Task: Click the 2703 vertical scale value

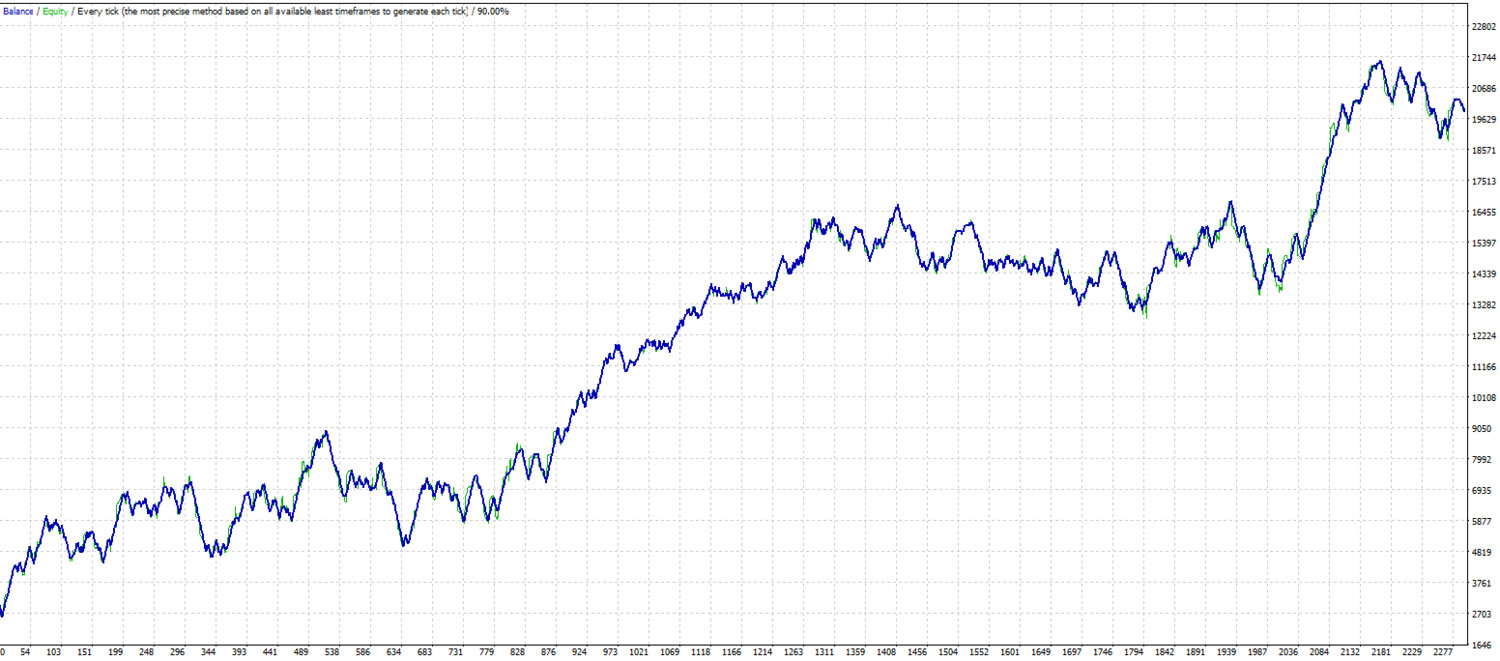Action: (x=1481, y=615)
